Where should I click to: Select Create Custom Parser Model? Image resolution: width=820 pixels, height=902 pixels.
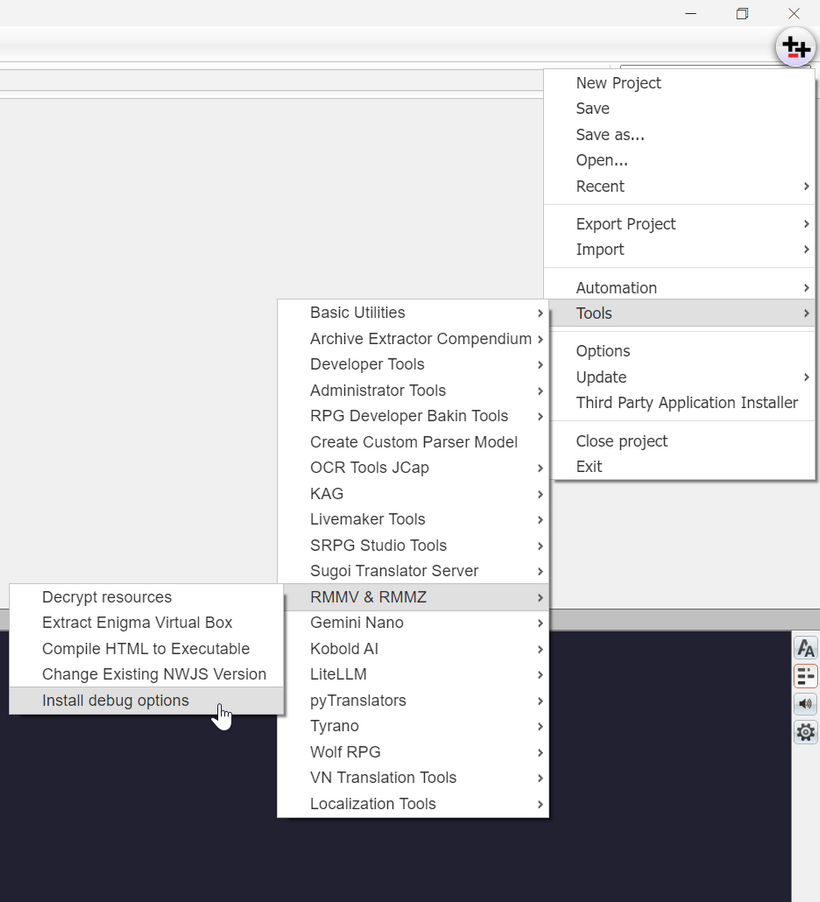pos(413,442)
